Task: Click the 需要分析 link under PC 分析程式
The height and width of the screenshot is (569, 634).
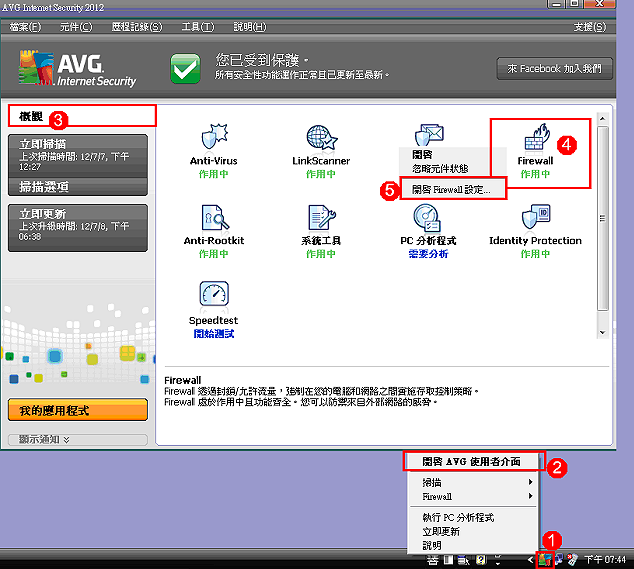Action: tap(428, 254)
